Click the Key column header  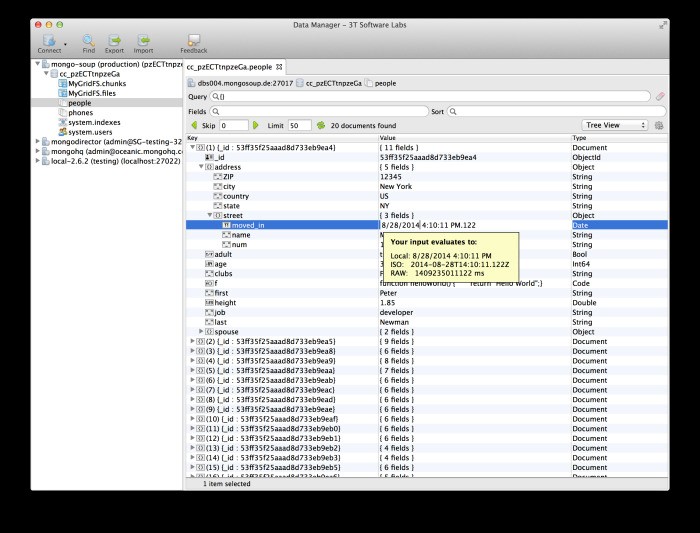tap(281, 138)
